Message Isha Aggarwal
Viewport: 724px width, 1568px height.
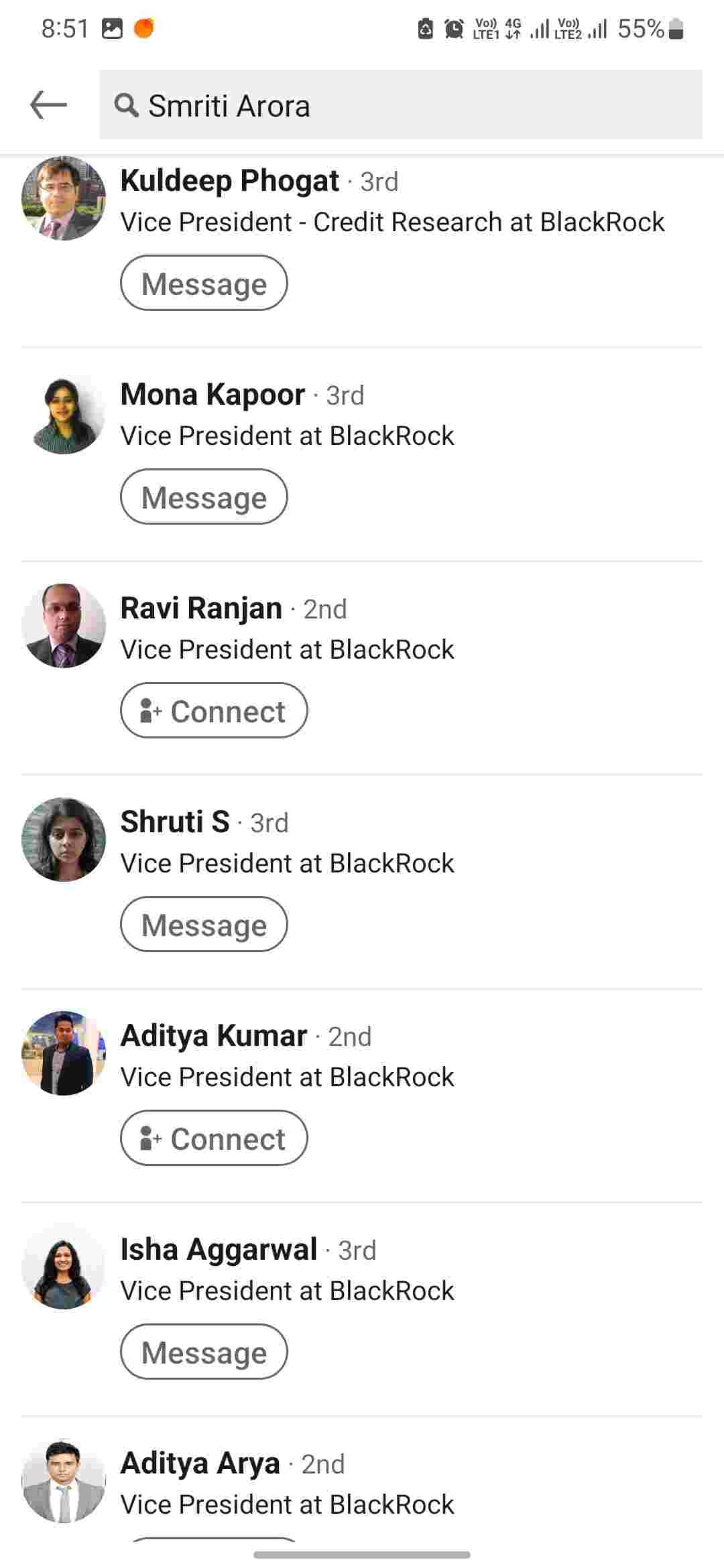point(204,1352)
